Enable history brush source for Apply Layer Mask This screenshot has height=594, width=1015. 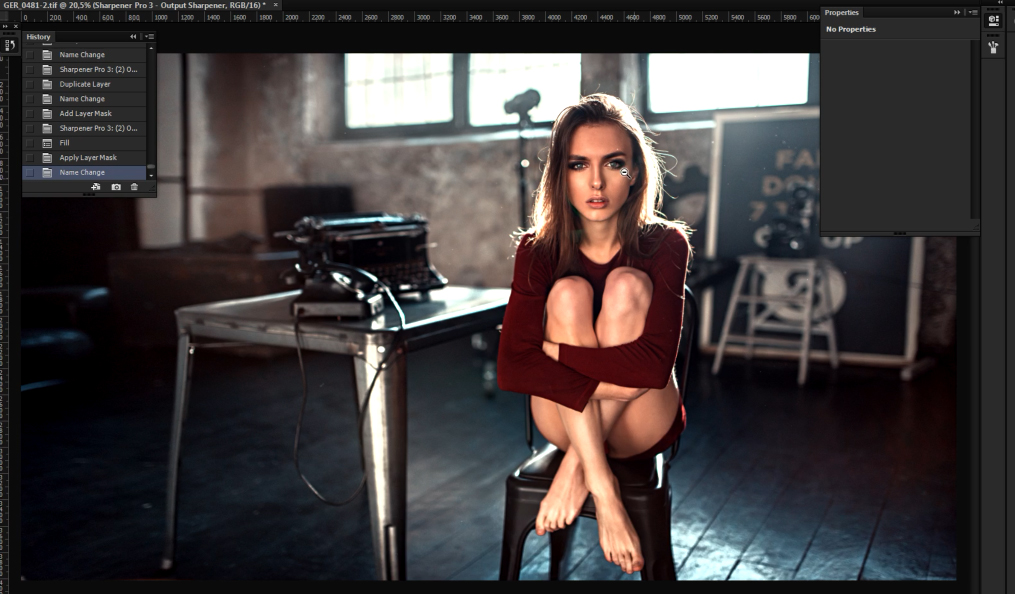[x=30, y=158]
